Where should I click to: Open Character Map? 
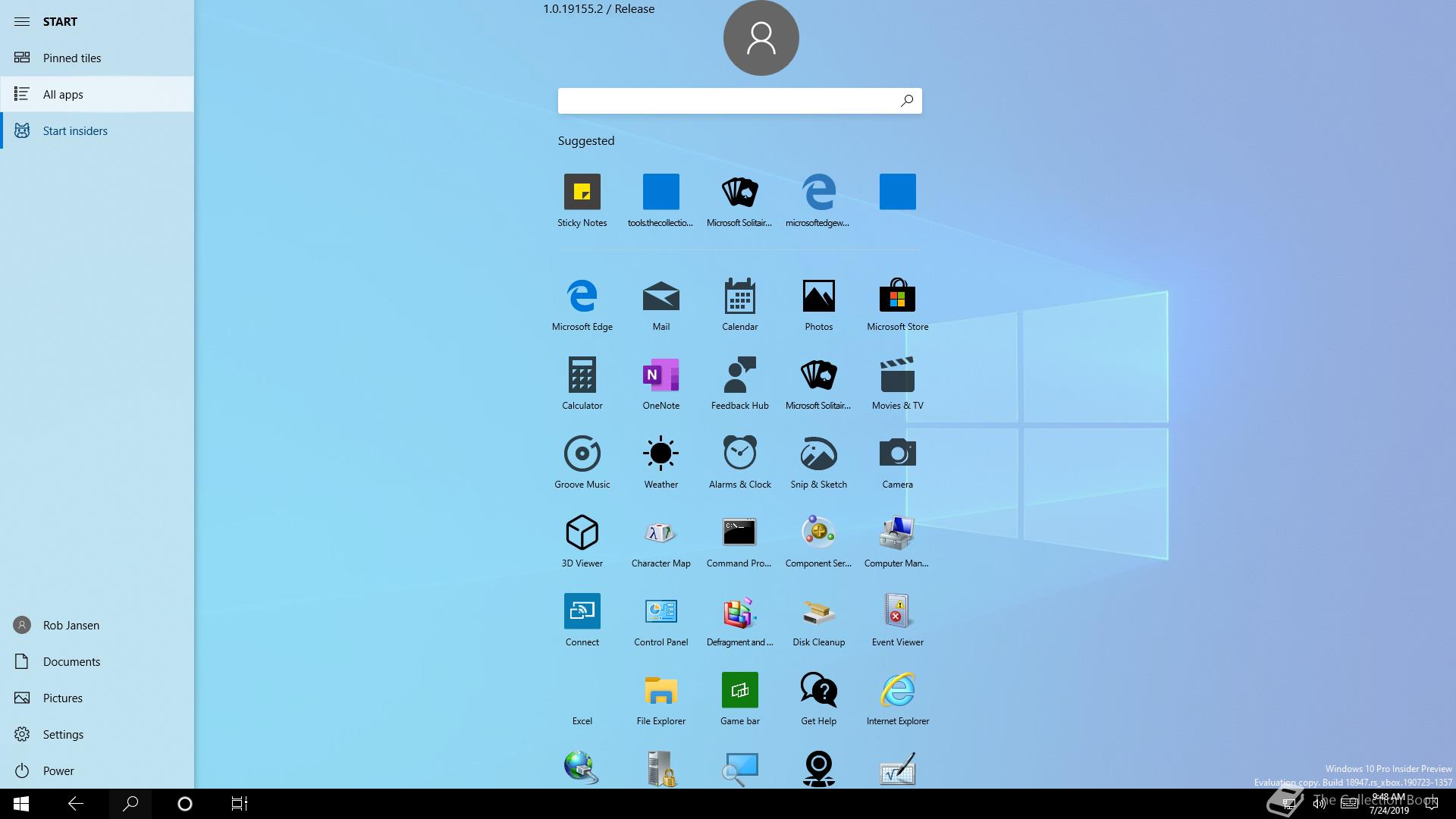(x=661, y=541)
